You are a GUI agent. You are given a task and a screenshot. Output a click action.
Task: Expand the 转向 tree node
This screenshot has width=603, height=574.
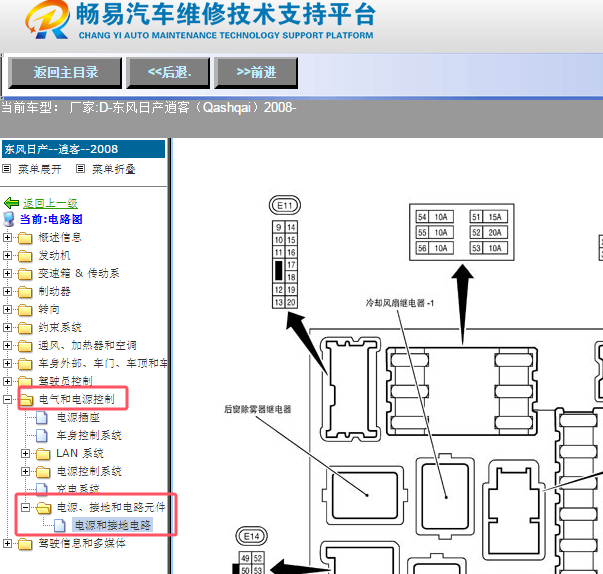7,309
